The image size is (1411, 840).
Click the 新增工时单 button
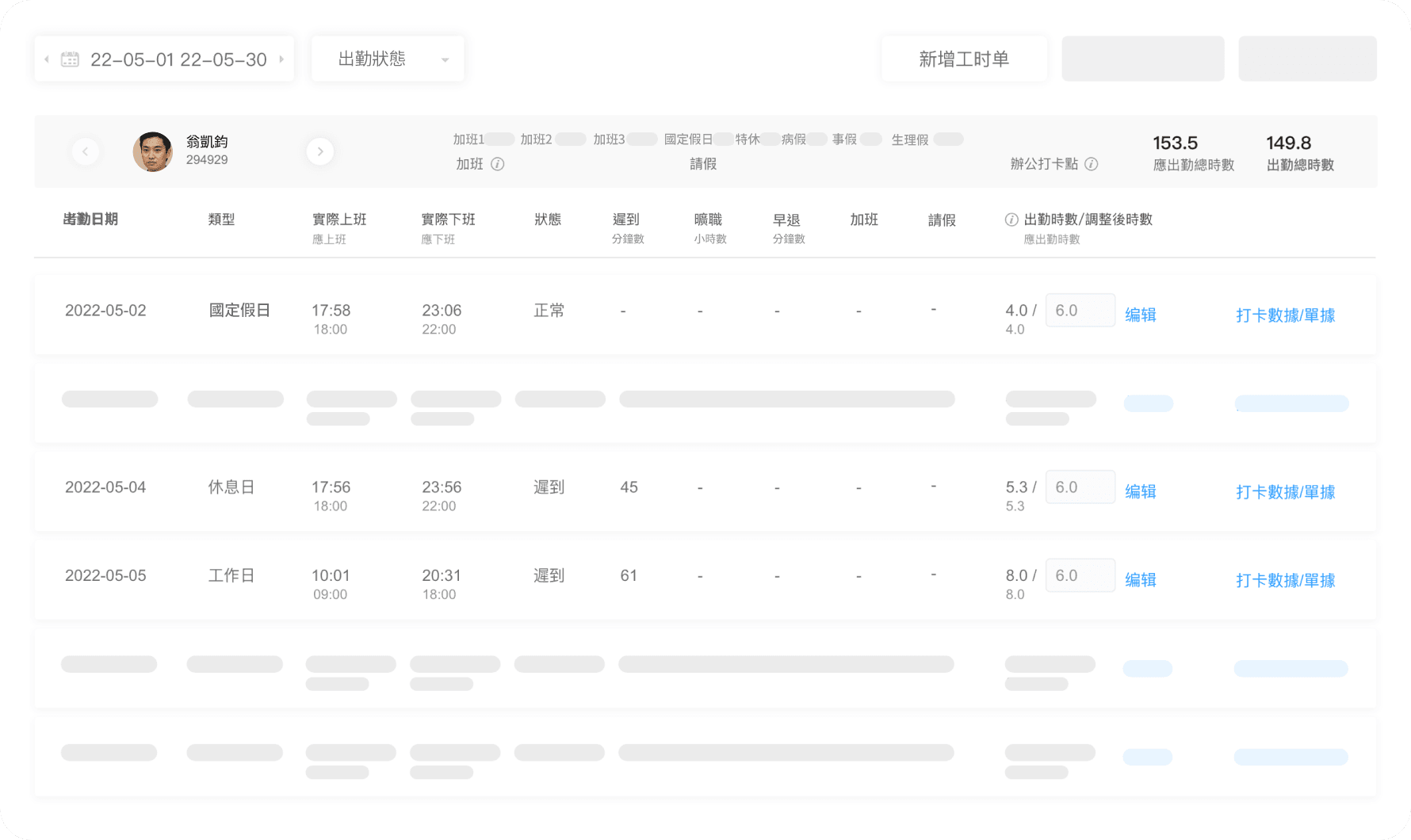964,59
